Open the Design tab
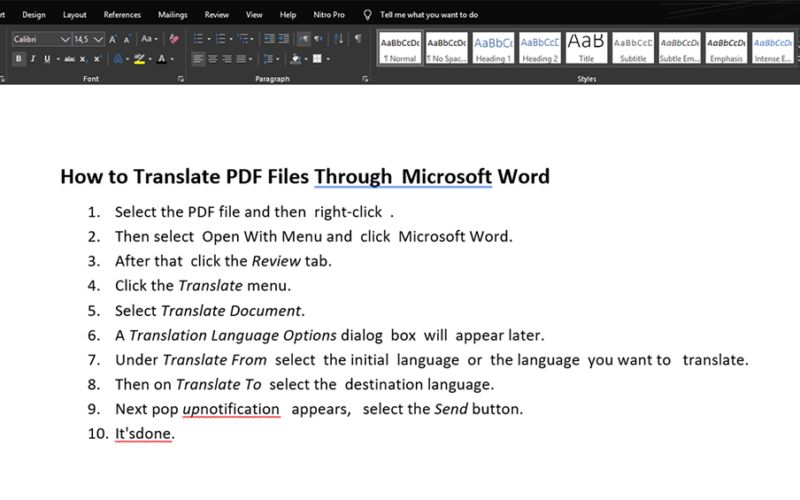Viewport: 800px width, 500px height. pos(34,15)
